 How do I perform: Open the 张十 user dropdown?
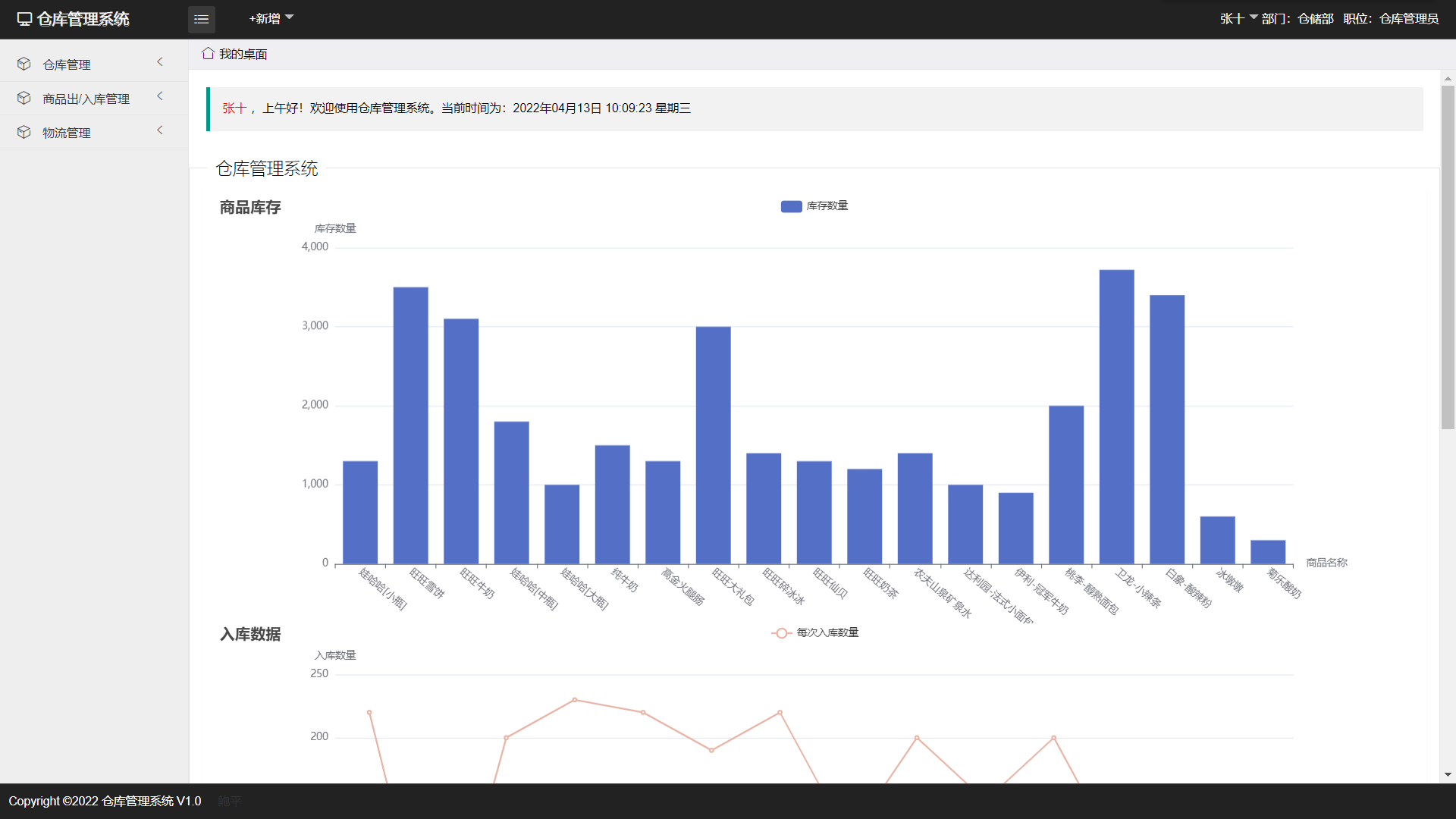1238,19
